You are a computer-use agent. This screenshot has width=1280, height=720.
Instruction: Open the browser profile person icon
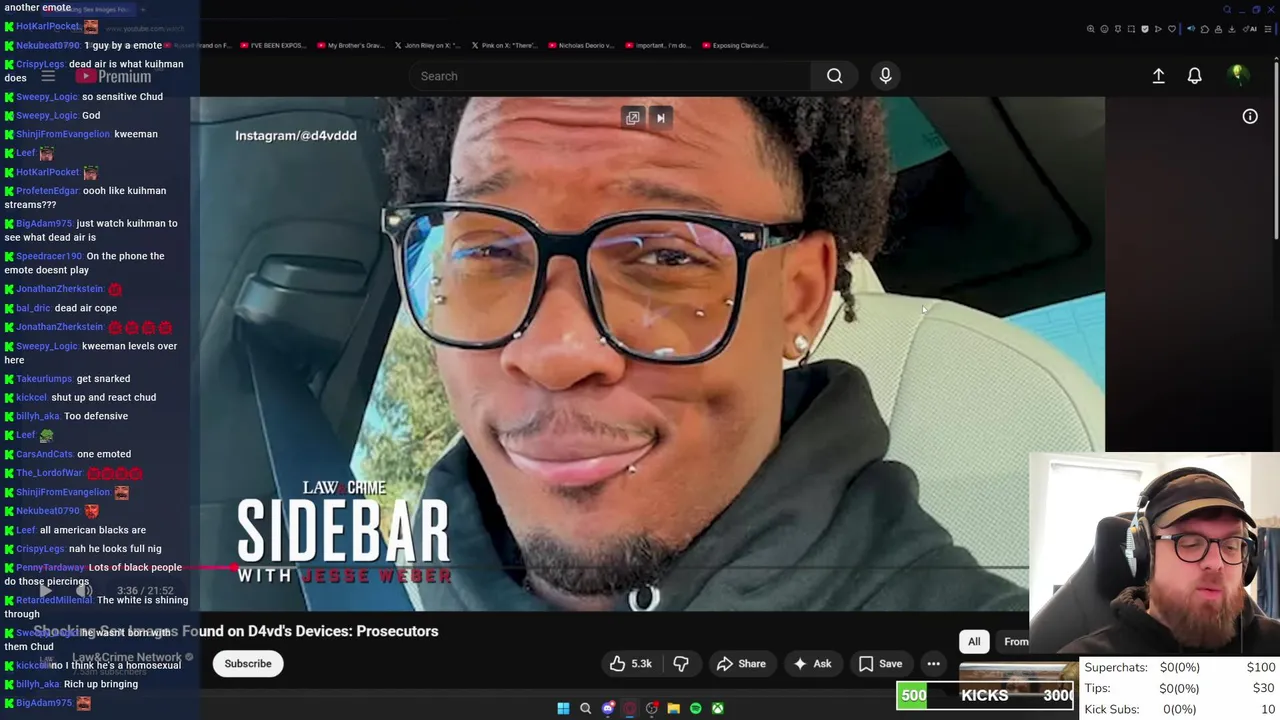[x=1218, y=29]
